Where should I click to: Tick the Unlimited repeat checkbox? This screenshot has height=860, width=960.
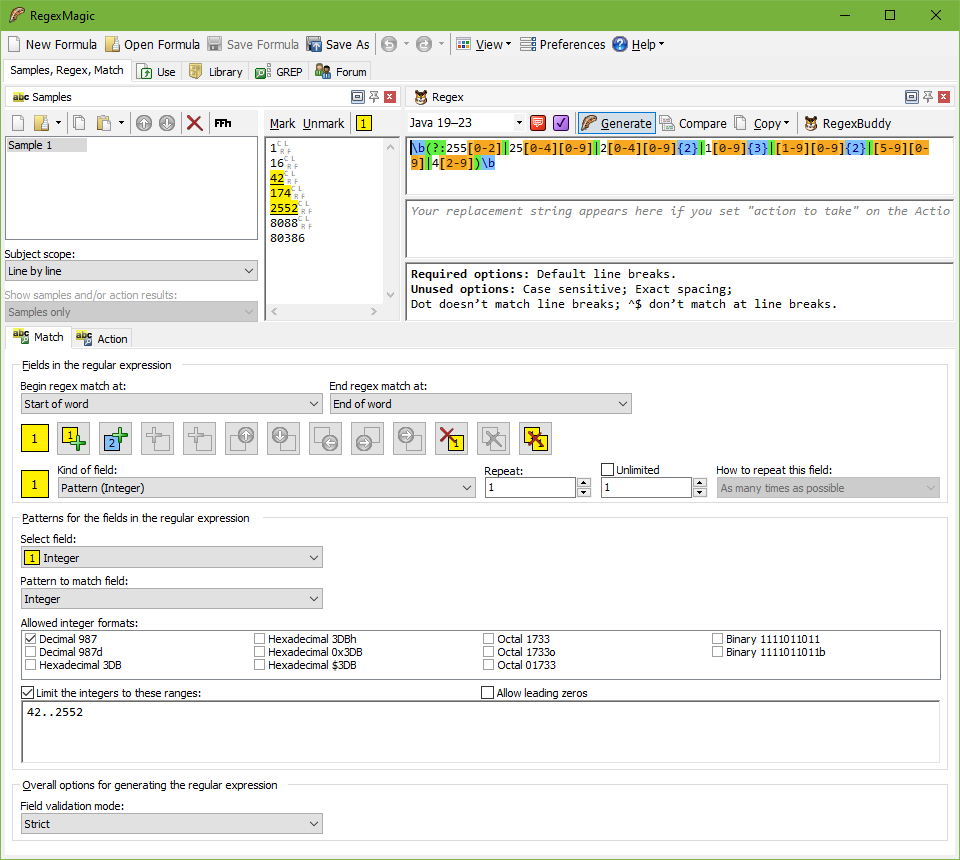point(607,470)
